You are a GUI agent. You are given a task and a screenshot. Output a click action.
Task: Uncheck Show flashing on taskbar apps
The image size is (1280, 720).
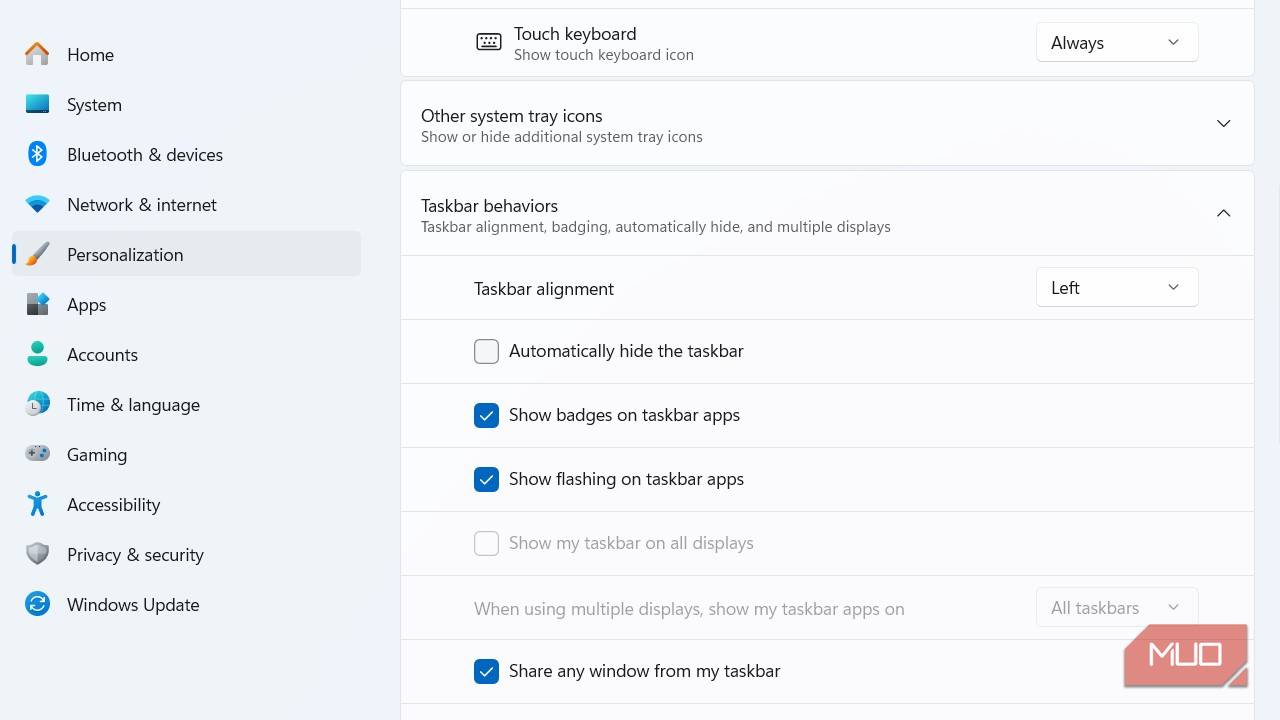[x=486, y=479]
